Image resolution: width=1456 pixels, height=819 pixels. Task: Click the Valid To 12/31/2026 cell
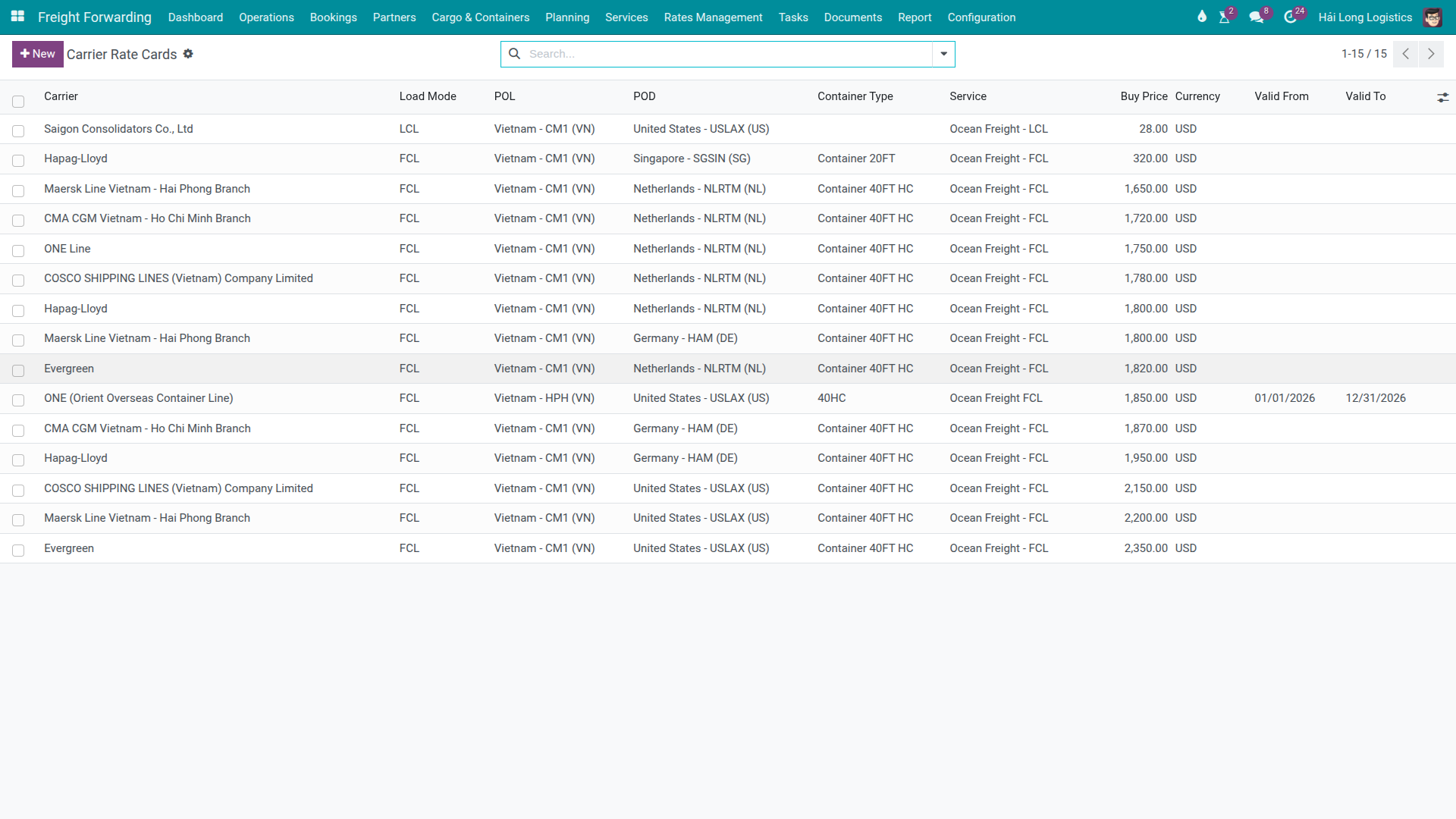(1376, 398)
